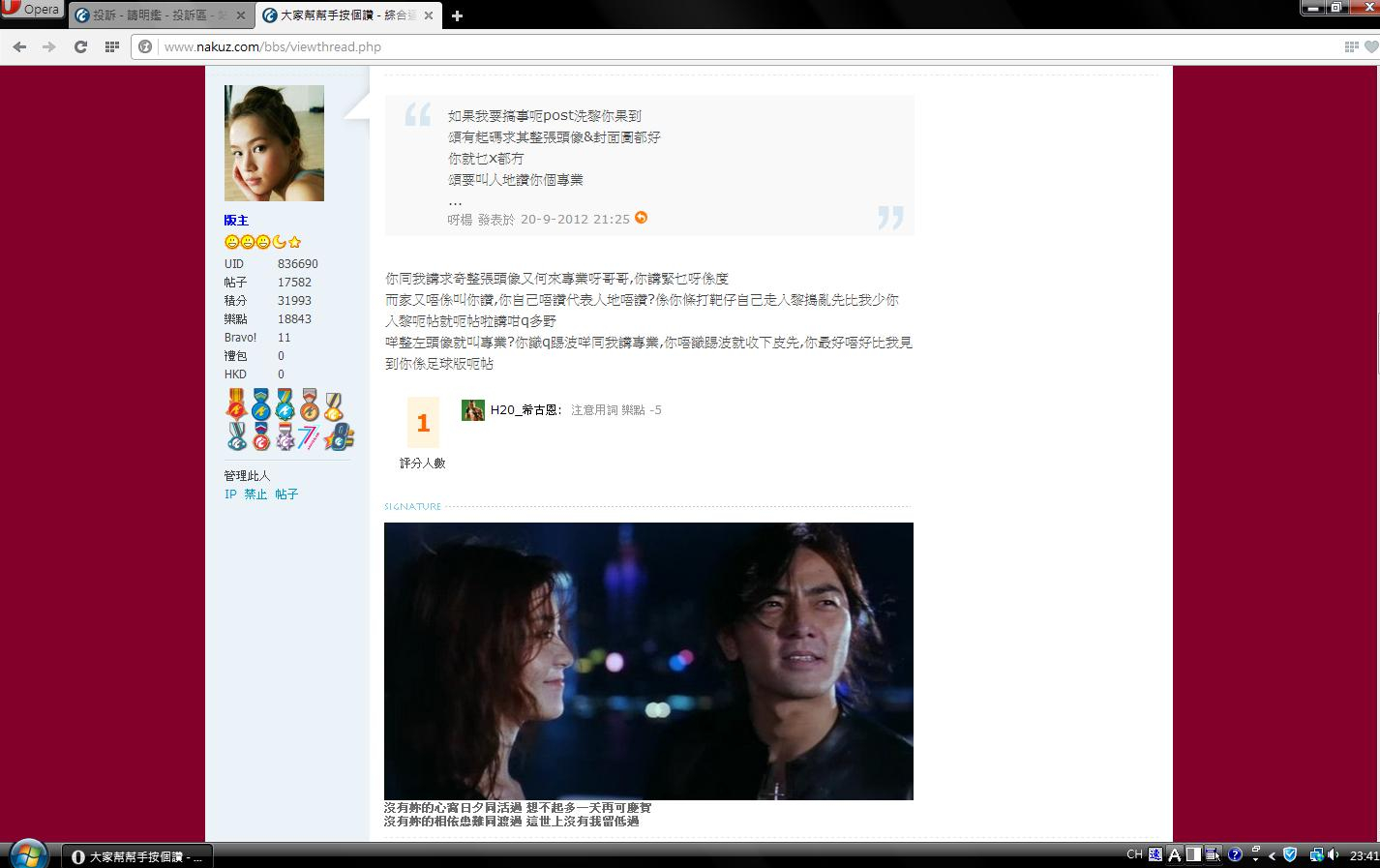
Task: Click the 樂點 value 18843
Action: tap(294, 318)
